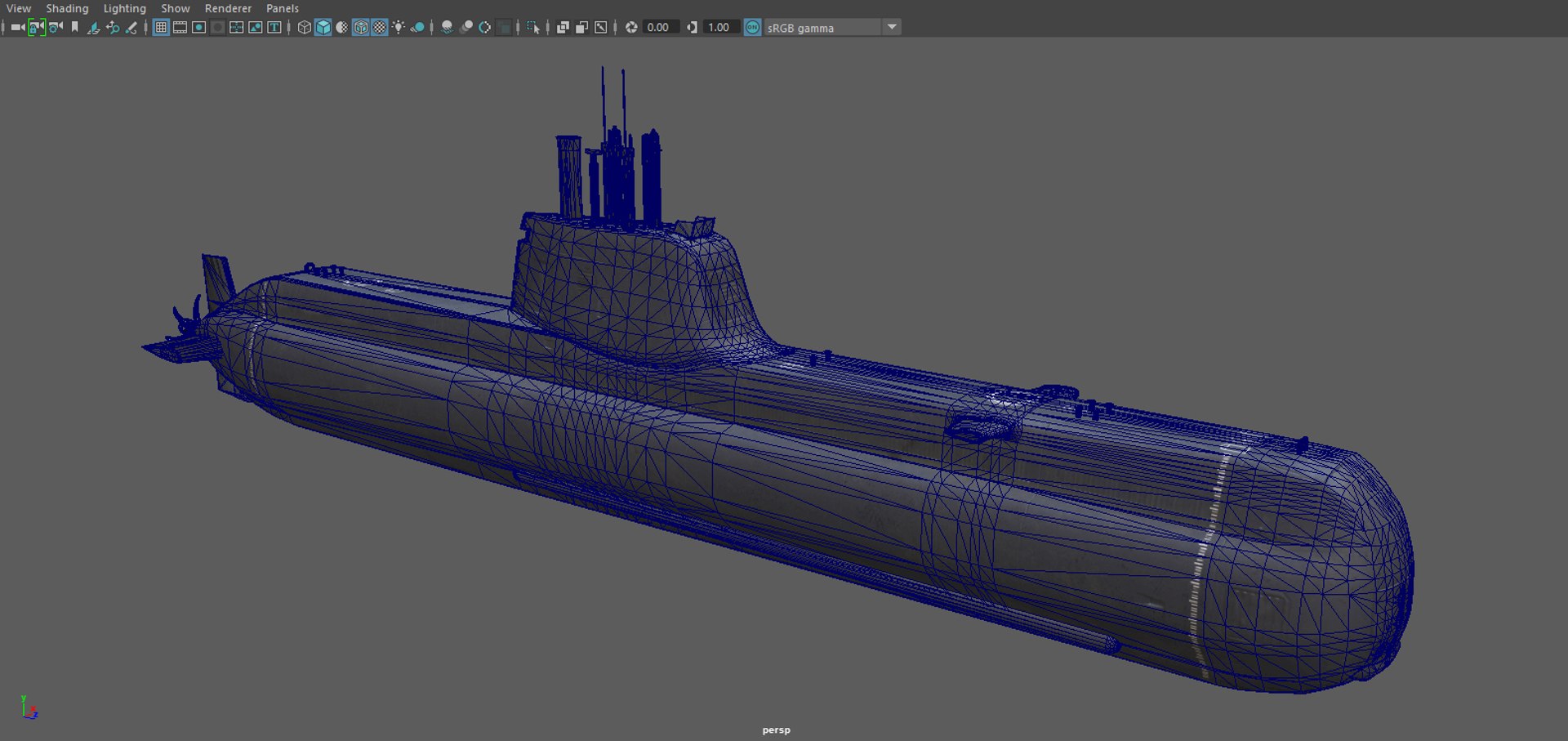
Task: Toggle the Lock Camera icon
Action: (x=36, y=27)
